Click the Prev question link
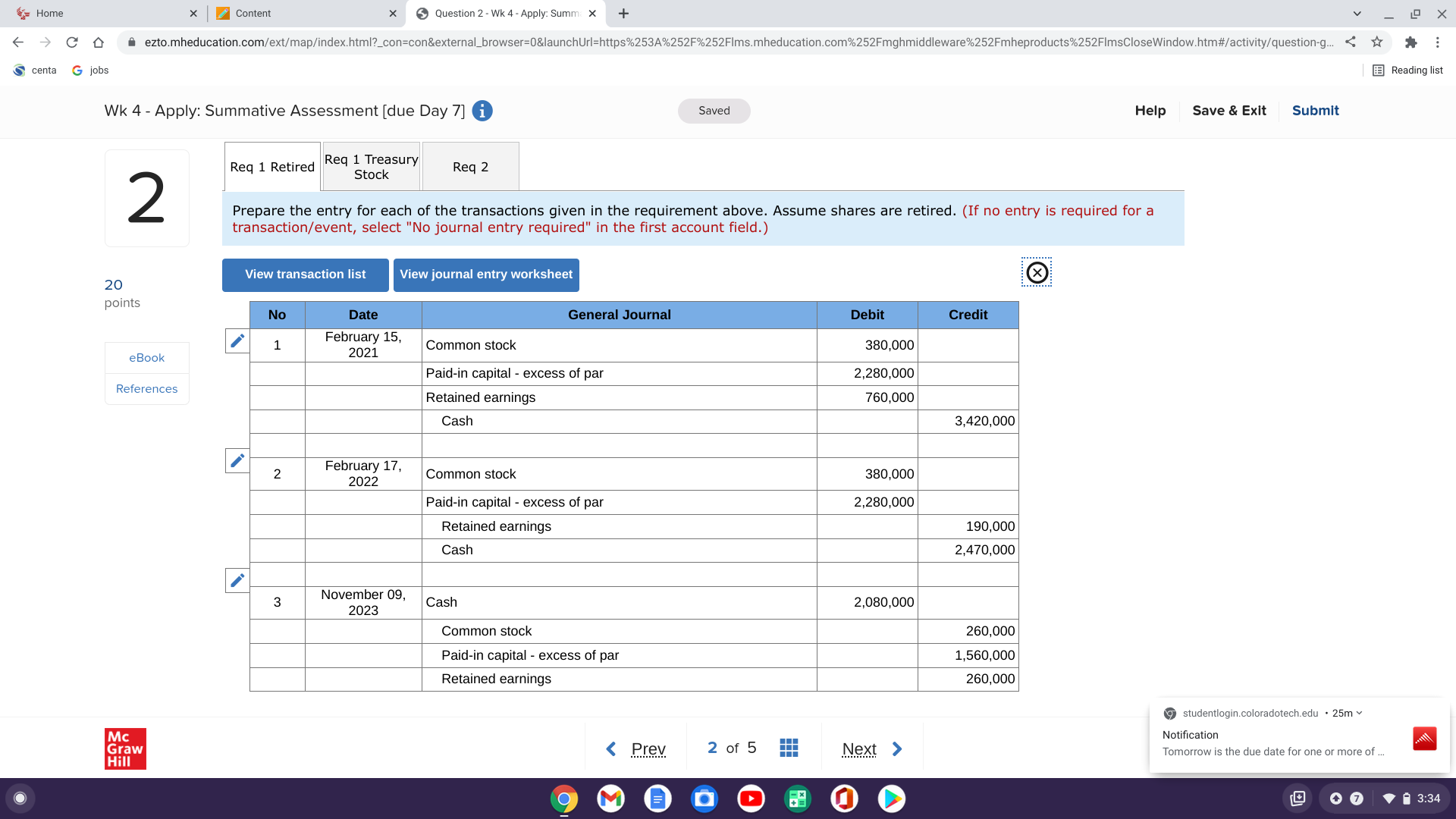1456x819 pixels. (x=648, y=749)
